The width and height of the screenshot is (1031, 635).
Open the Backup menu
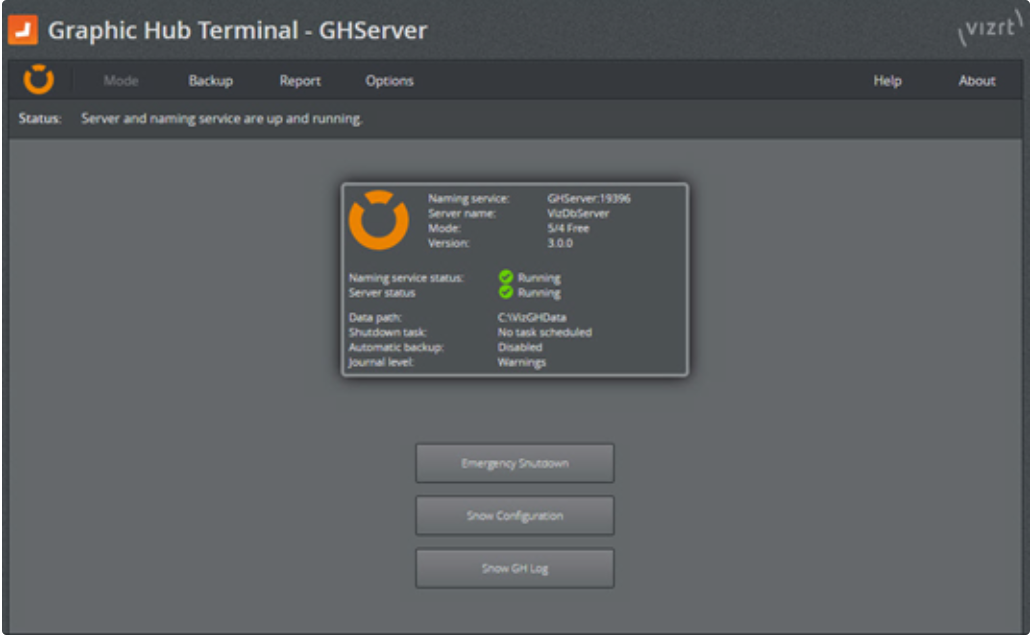pos(211,81)
